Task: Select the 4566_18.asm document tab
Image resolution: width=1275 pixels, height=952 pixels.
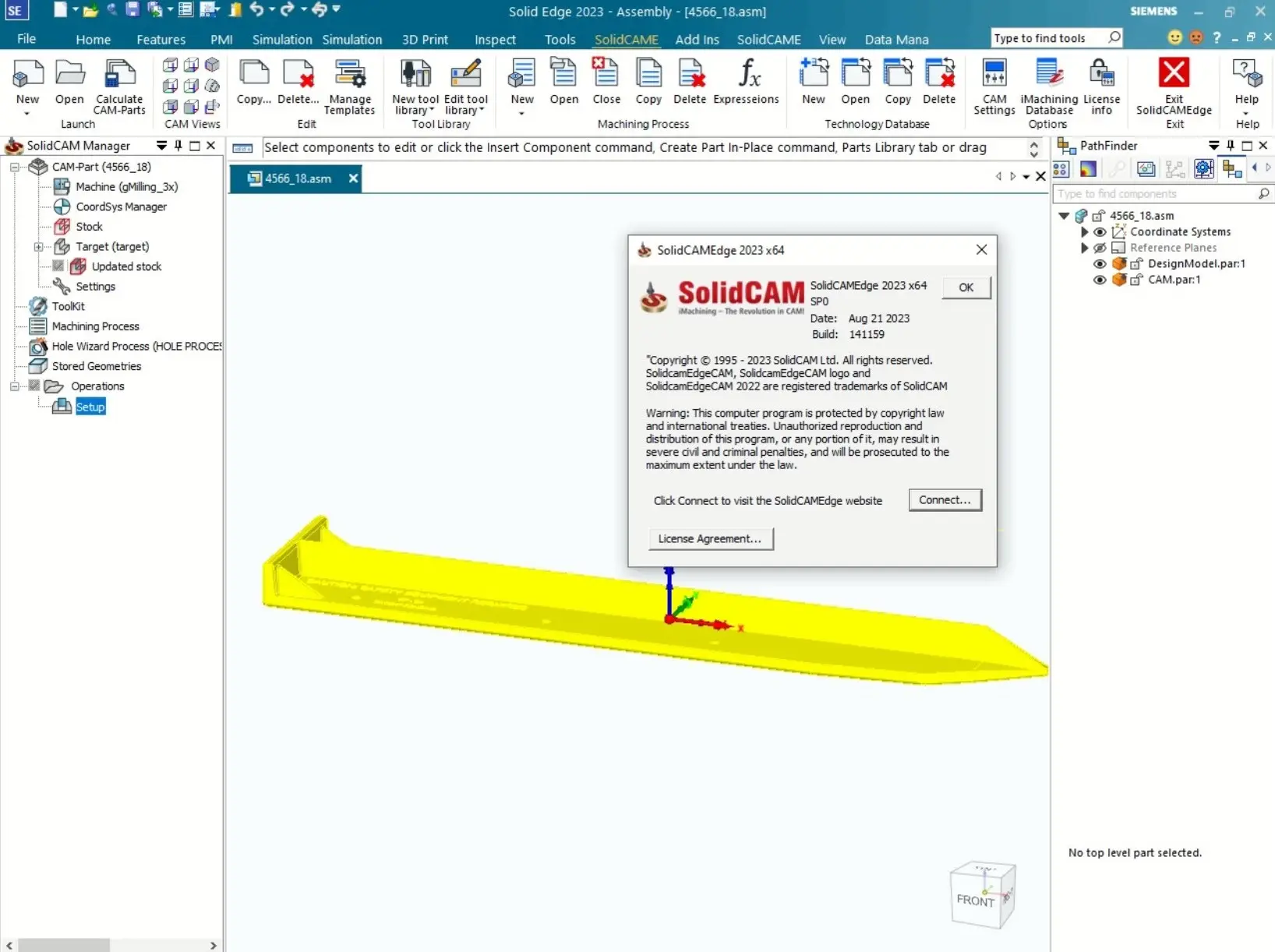Action: [x=297, y=178]
